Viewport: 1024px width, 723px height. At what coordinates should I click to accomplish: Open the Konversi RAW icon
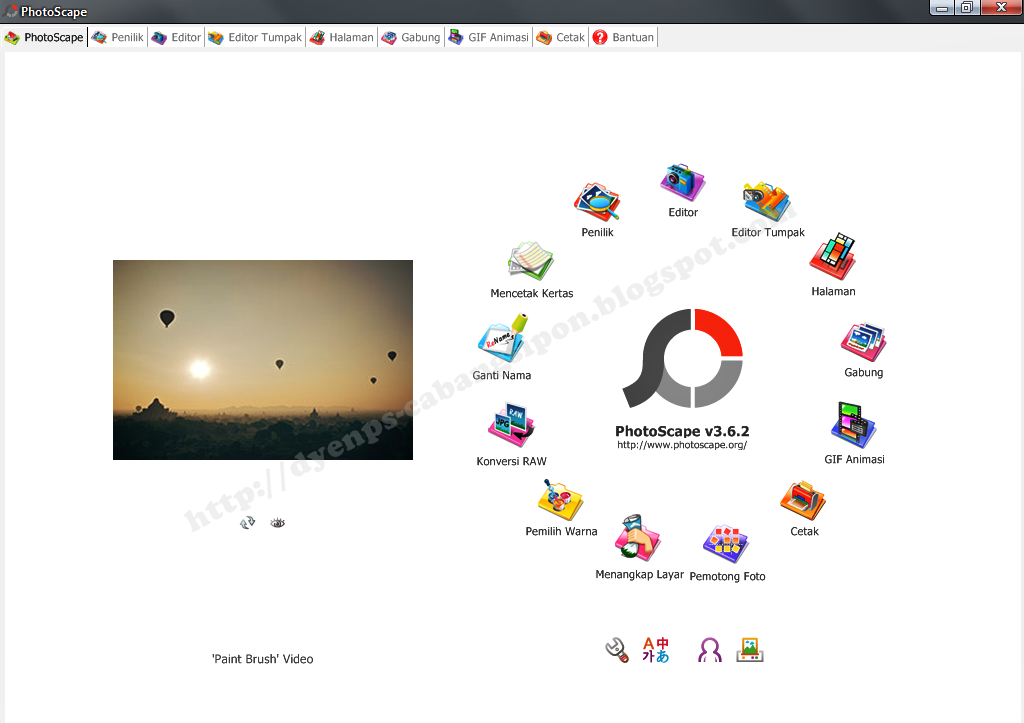pos(511,425)
